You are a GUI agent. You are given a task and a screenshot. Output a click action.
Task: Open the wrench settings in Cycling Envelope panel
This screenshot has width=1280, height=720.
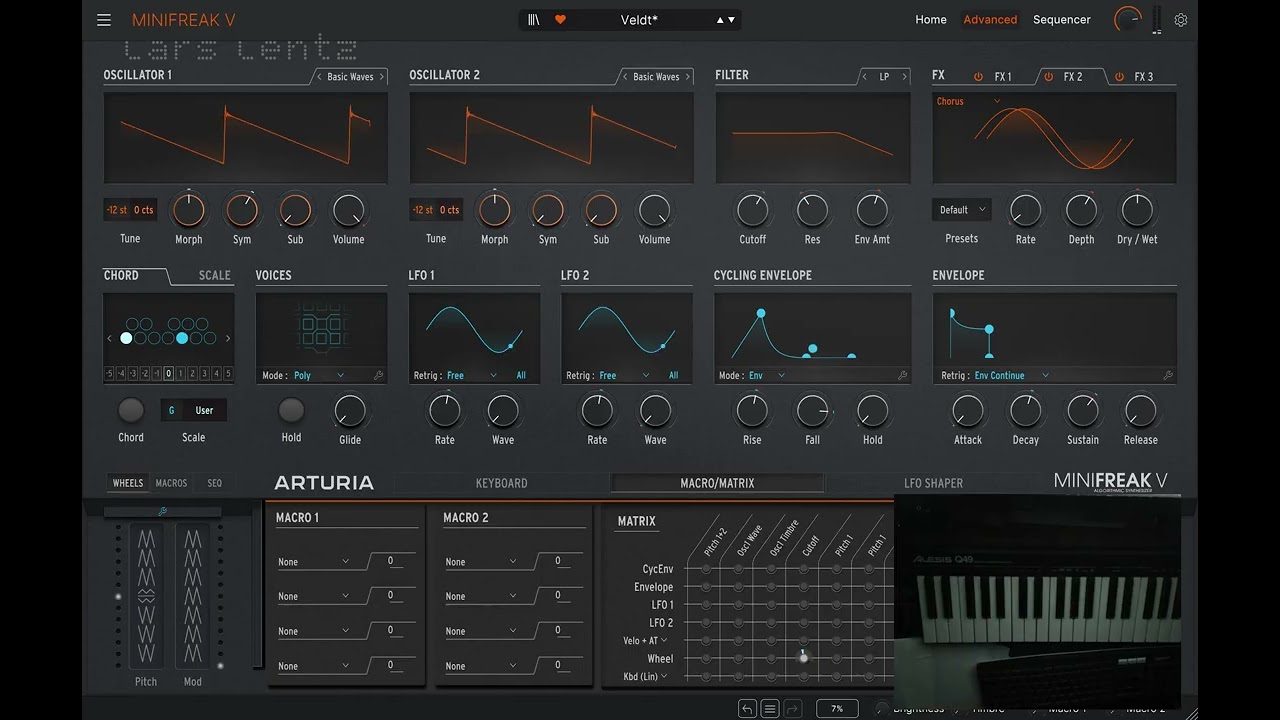902,376
